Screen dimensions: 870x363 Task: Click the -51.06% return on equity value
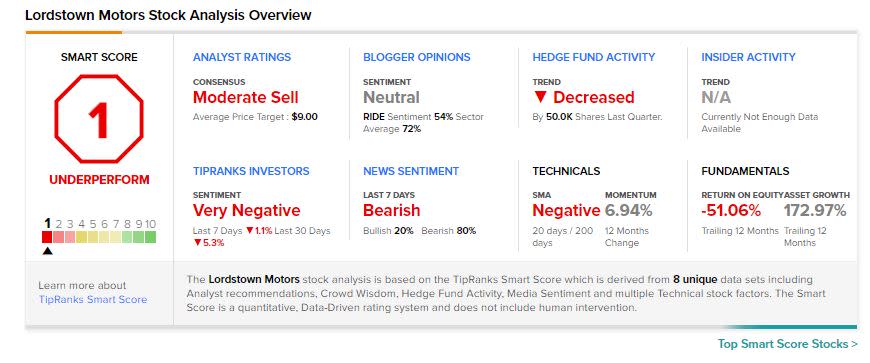(x=731, y=211)
